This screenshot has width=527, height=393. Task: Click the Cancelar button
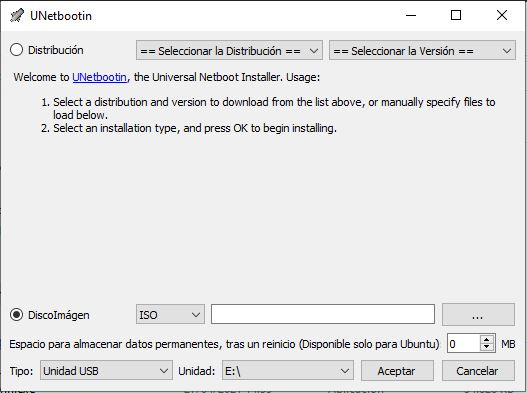coord(478,370)
